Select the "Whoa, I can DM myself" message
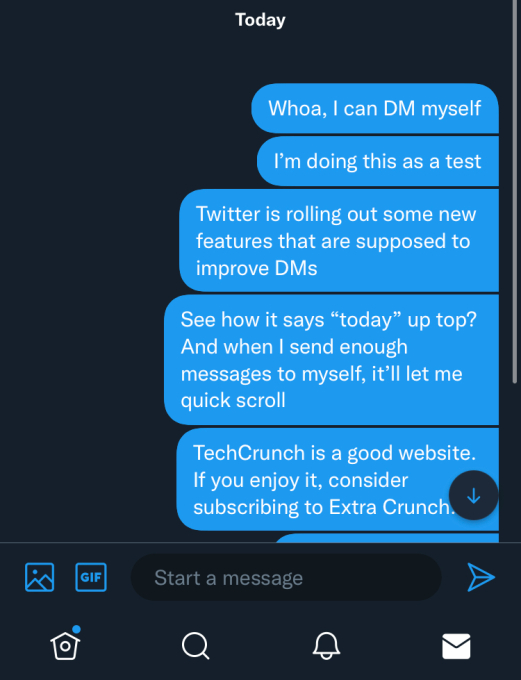Viewport: 521px width, 680px height. click(375, 108)
